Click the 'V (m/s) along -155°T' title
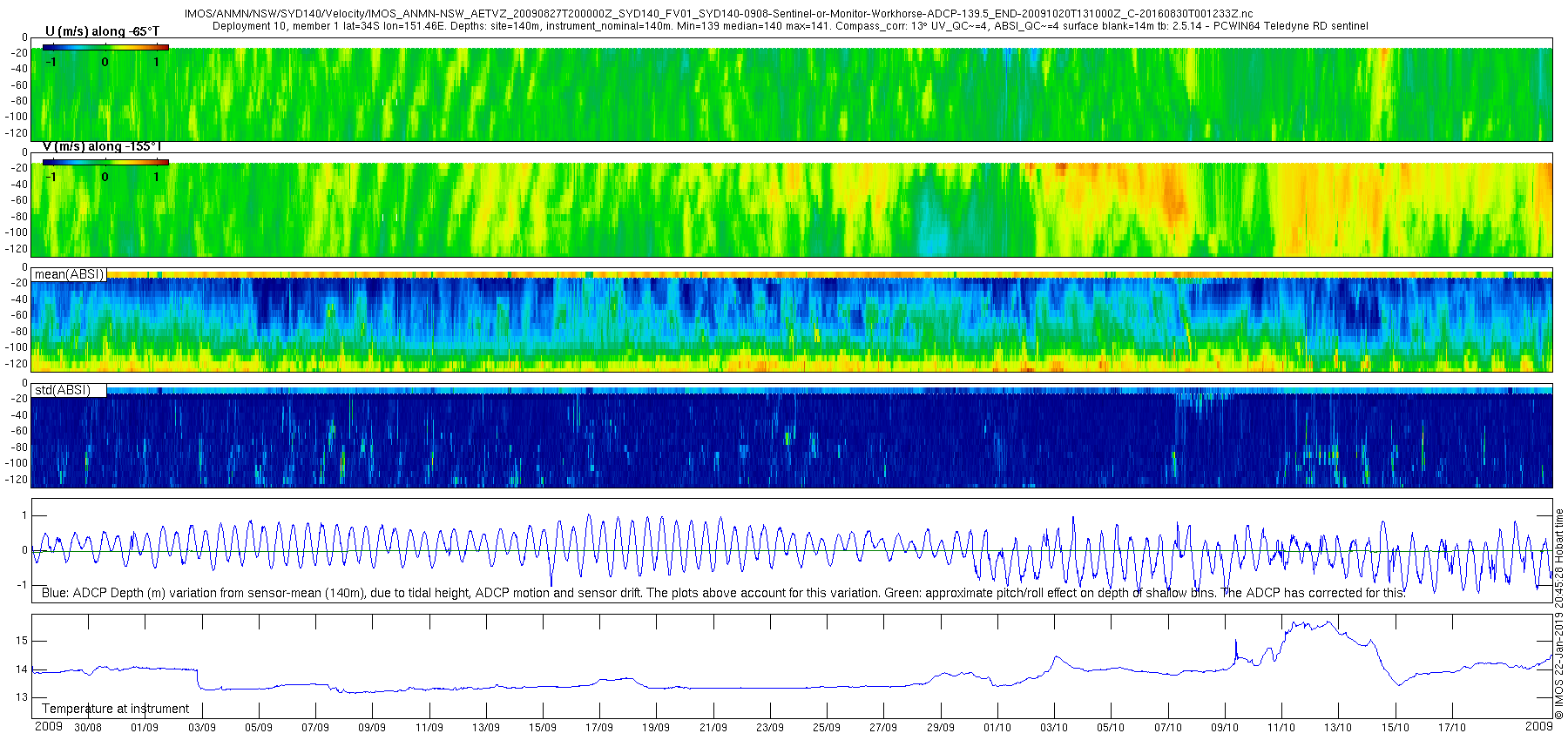1568x740 pixels. (x=102, y=146)
